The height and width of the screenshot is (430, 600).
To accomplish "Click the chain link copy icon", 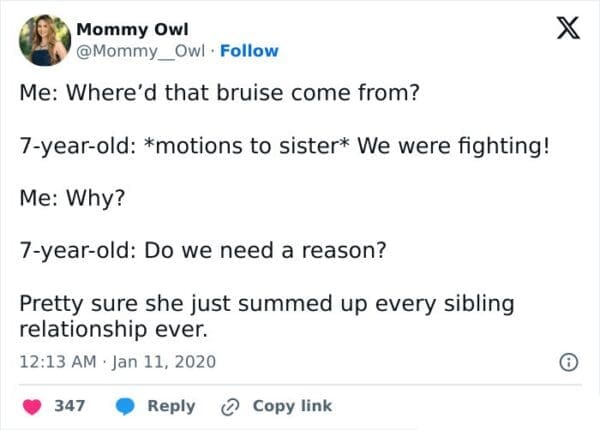I will 233,406.
